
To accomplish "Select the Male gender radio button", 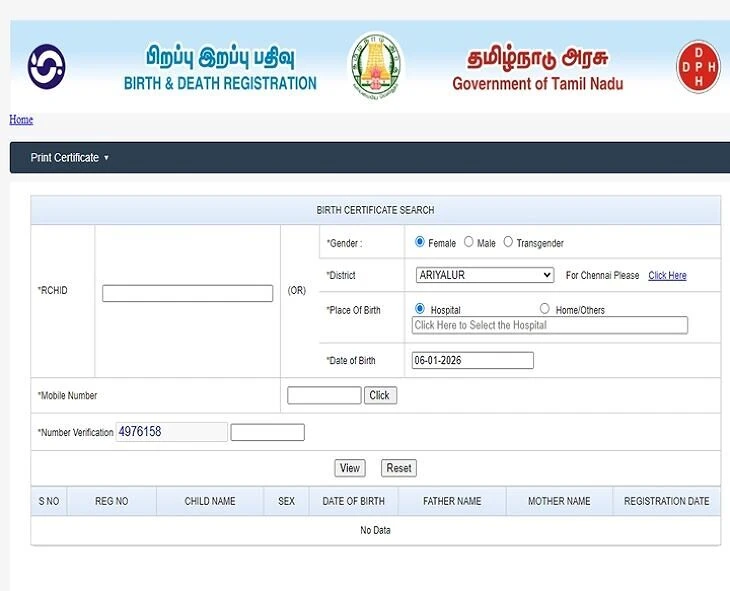I will pyautogui.click(x=469, y=242).
